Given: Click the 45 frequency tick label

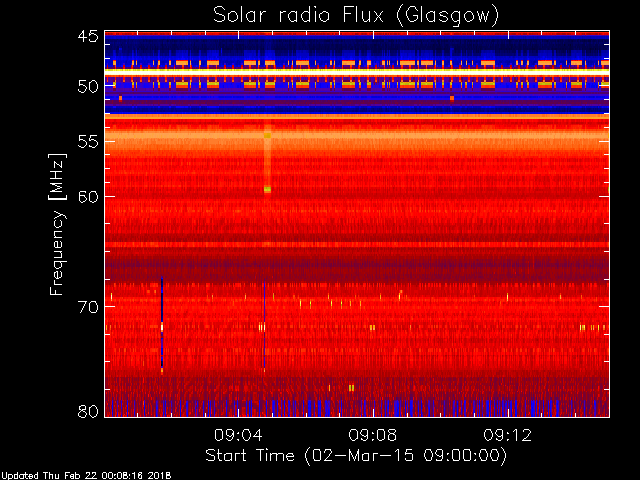Looking at the screenshot, I should pyautogui.click(x=88, y=37).
